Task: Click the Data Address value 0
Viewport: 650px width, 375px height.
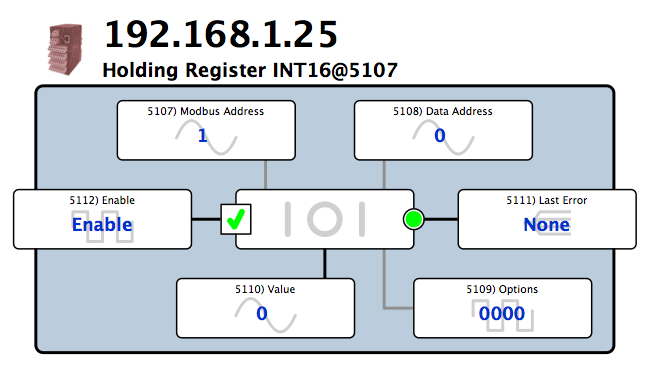Action: click(439, 135)
